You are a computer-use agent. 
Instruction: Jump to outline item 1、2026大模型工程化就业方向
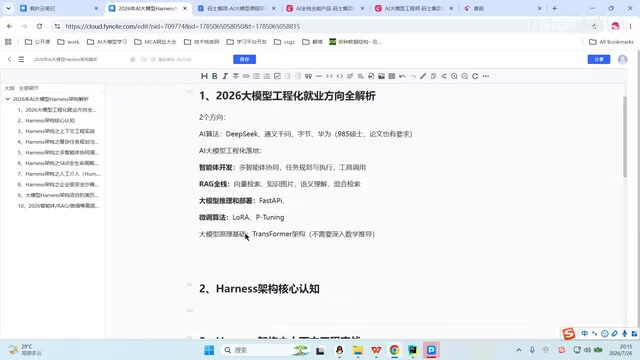(57, 110)
